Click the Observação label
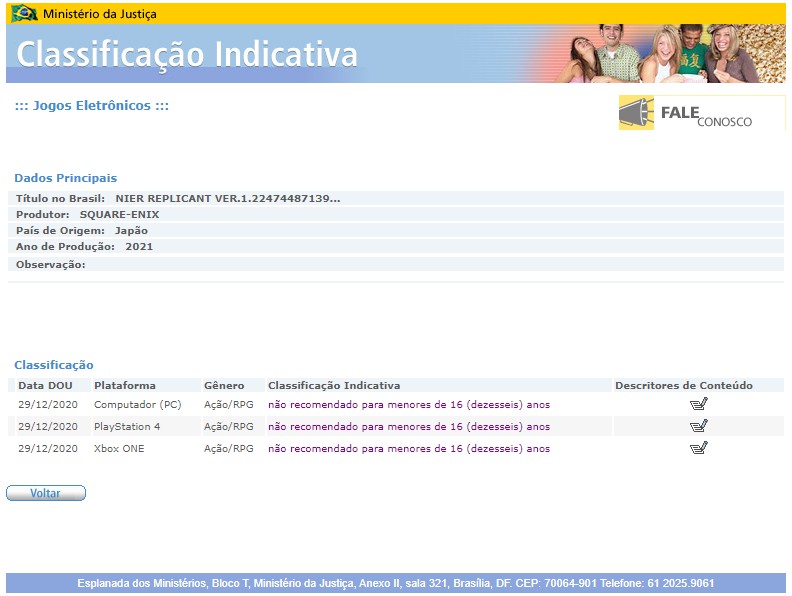792x596 pixels. click(51, 265)
